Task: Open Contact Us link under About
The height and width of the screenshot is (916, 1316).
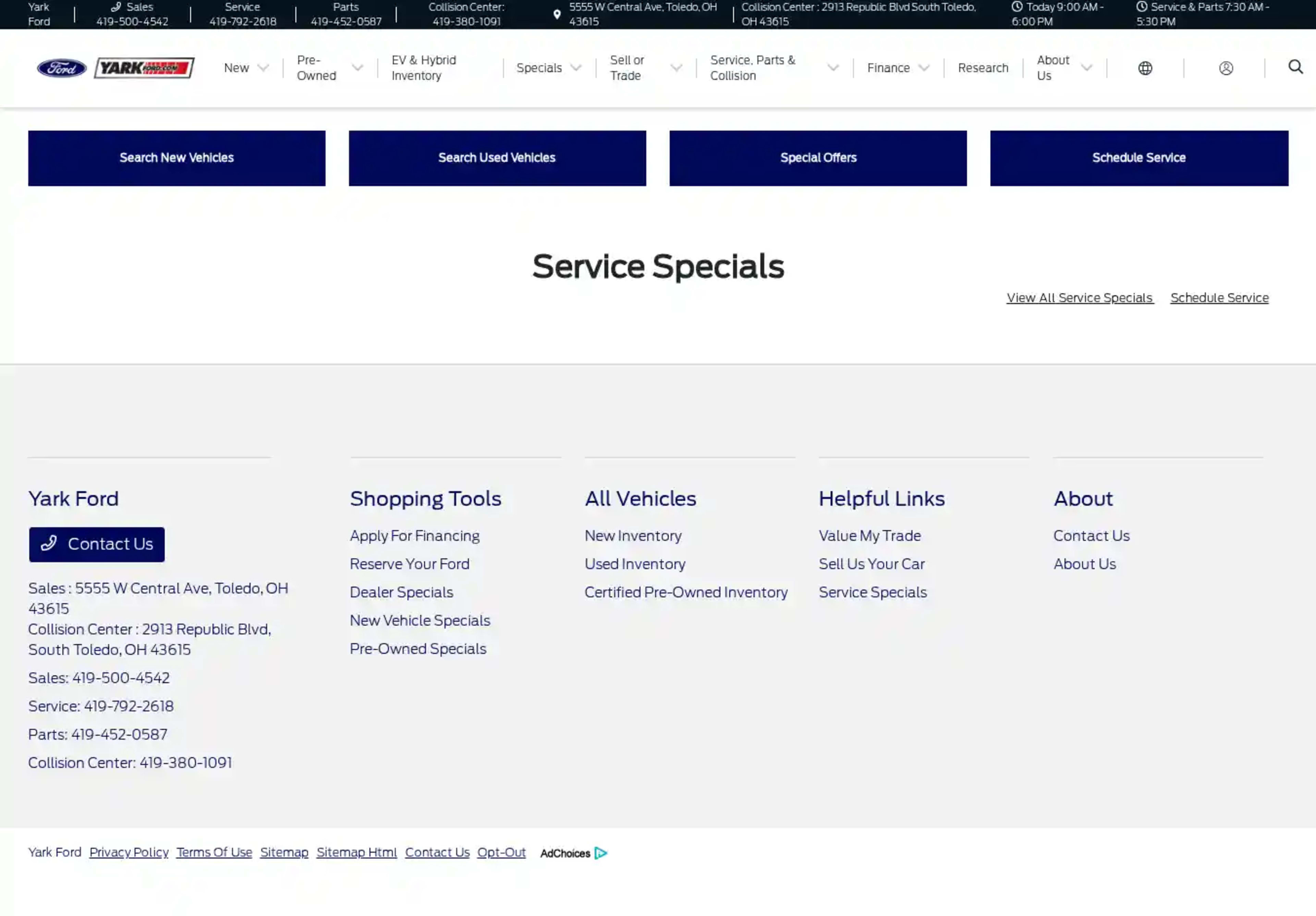Action: pos(1091,536)
